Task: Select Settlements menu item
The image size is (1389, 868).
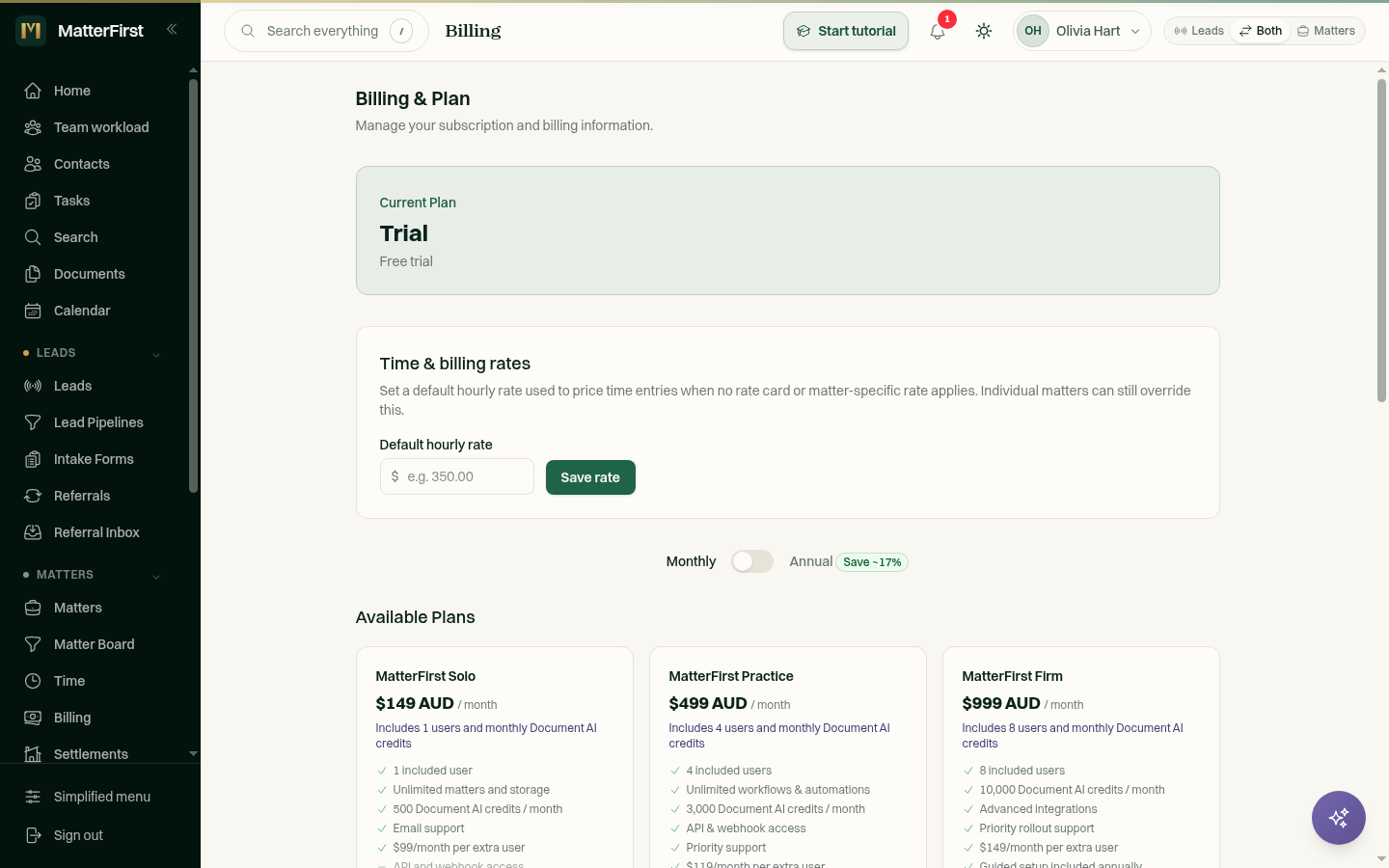Action: pos(93,754)
